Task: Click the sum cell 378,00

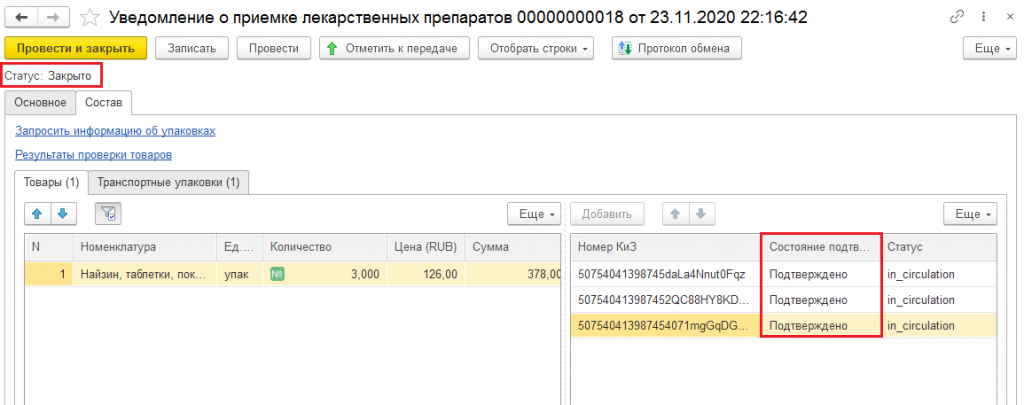Action: (x=513, y=274)
